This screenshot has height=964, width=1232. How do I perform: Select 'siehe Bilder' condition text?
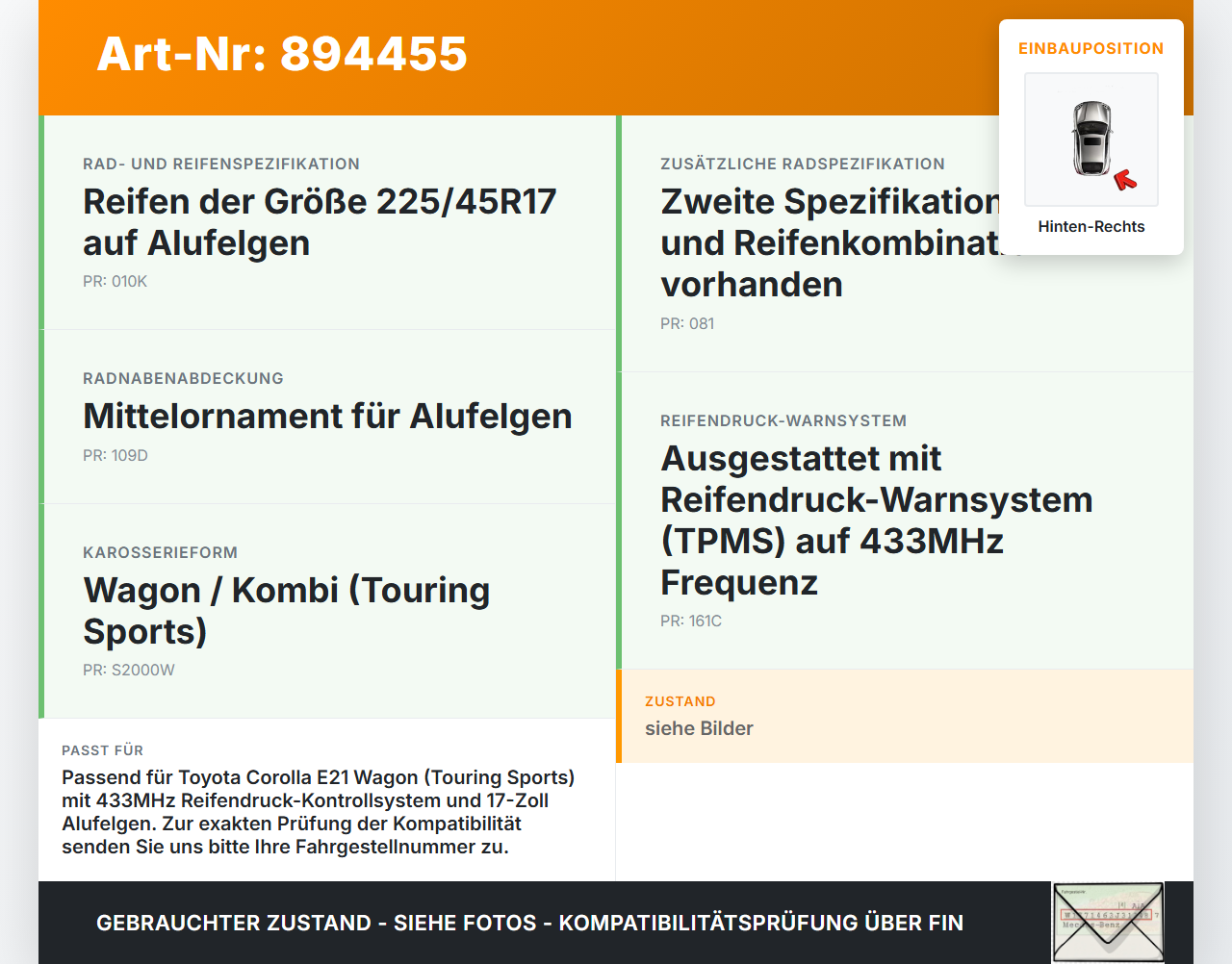click(x=699, y=729)
